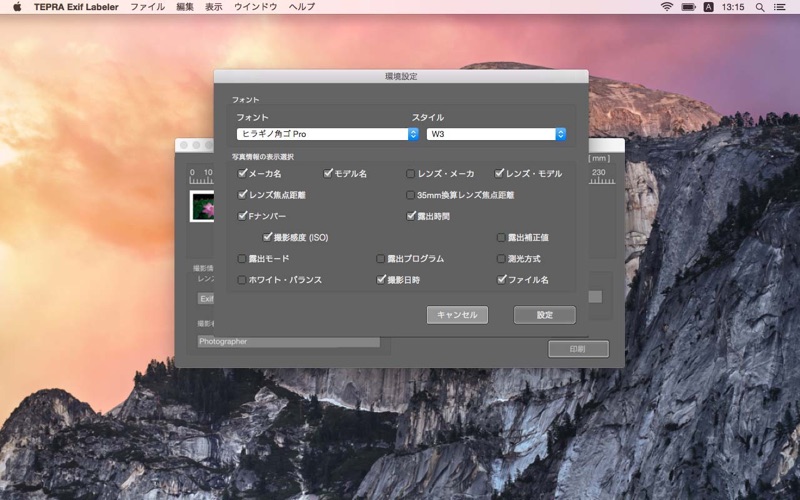Open the 編集 menu
800x500 pixels.
[x=185, y=7]
